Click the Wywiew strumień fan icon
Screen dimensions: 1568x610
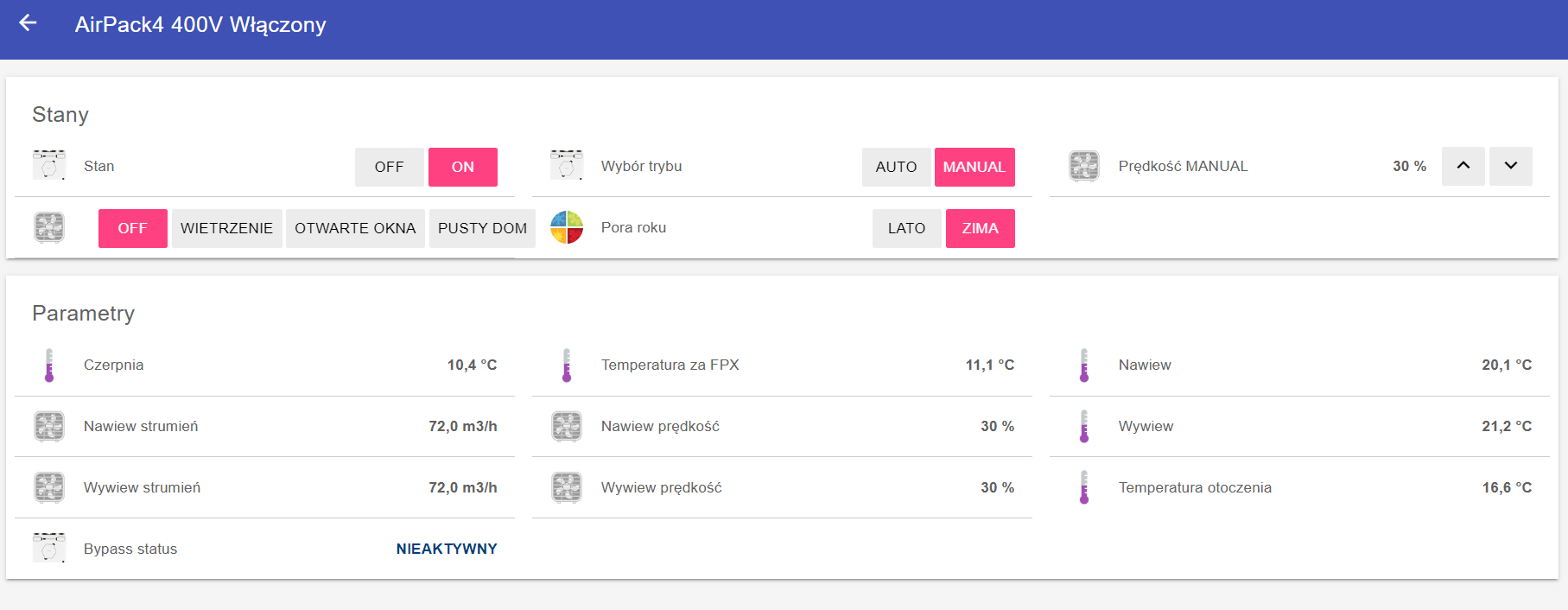pos(49,487)
